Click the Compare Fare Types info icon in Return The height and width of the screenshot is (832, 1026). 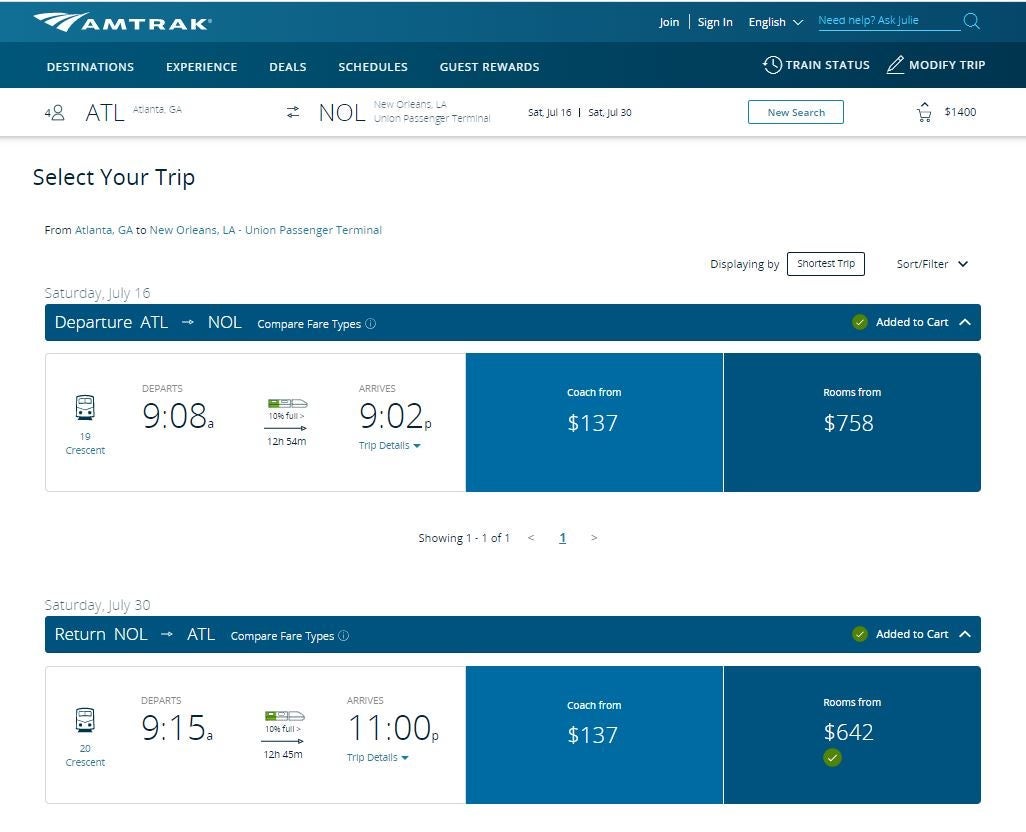(344, 636)
